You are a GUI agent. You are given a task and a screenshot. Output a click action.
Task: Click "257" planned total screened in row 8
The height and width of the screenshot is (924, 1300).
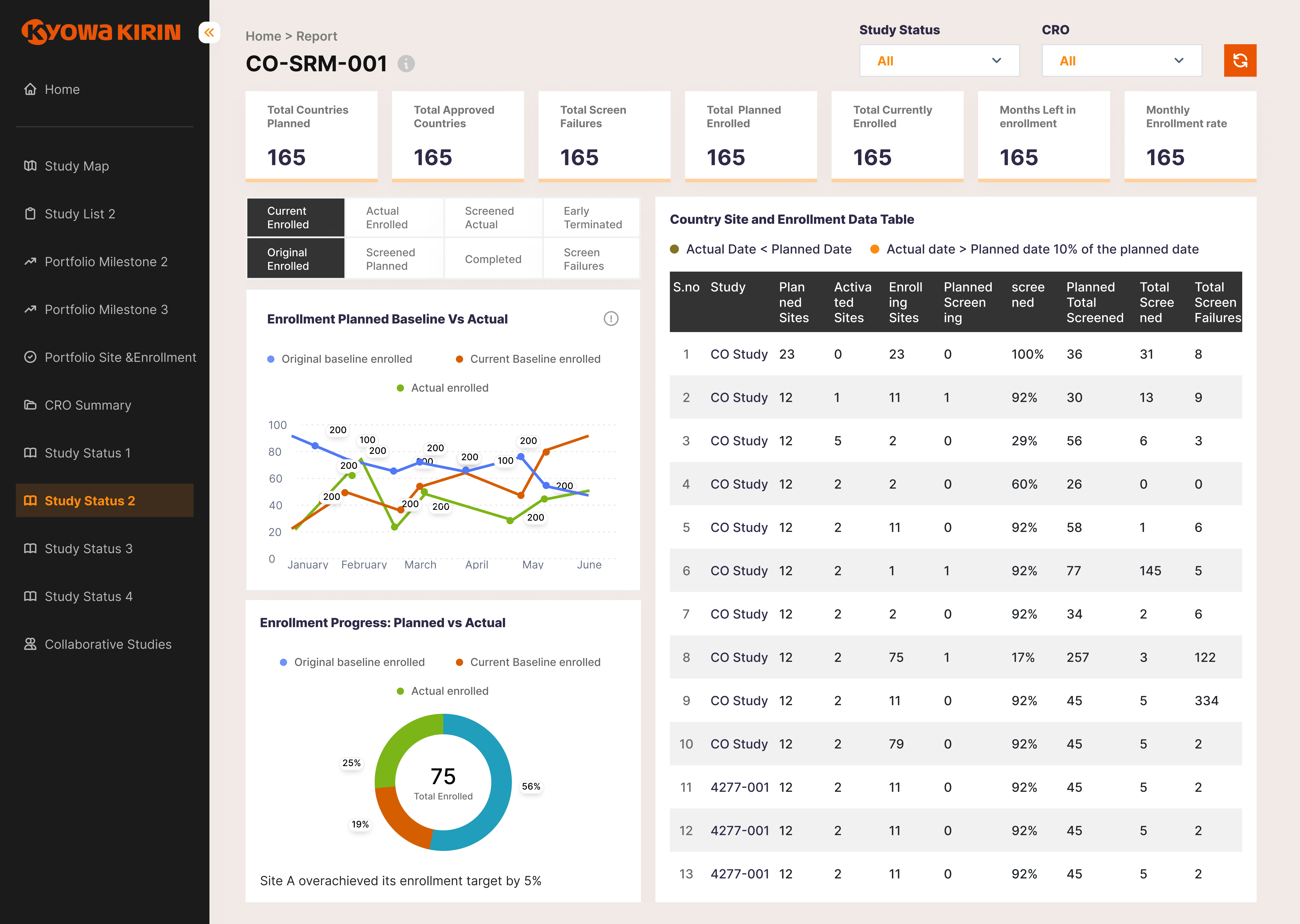point(1078,658)
